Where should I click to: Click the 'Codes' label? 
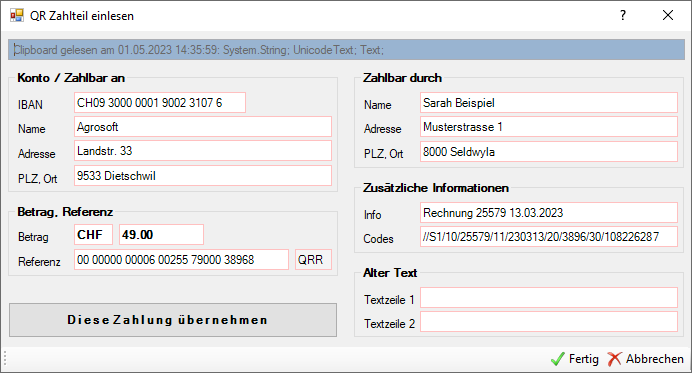pyautogui.click(x=378, y=239)
